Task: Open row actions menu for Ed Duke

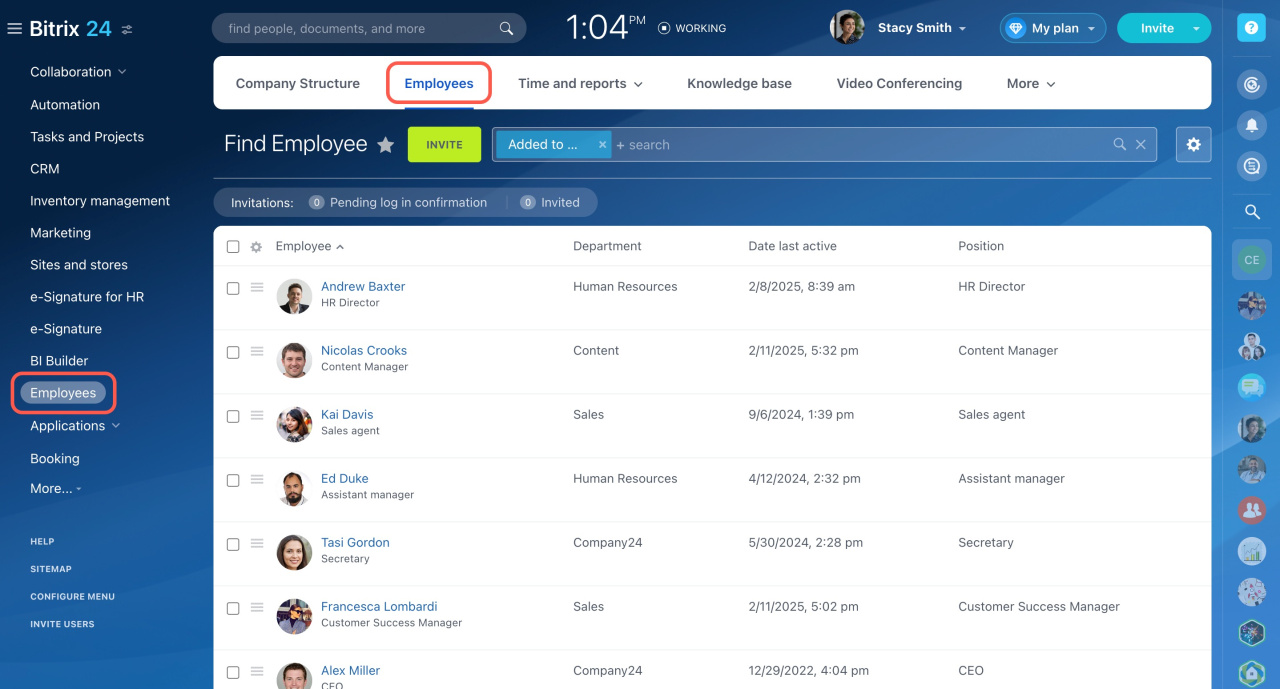Action: (x=257, y=480)
